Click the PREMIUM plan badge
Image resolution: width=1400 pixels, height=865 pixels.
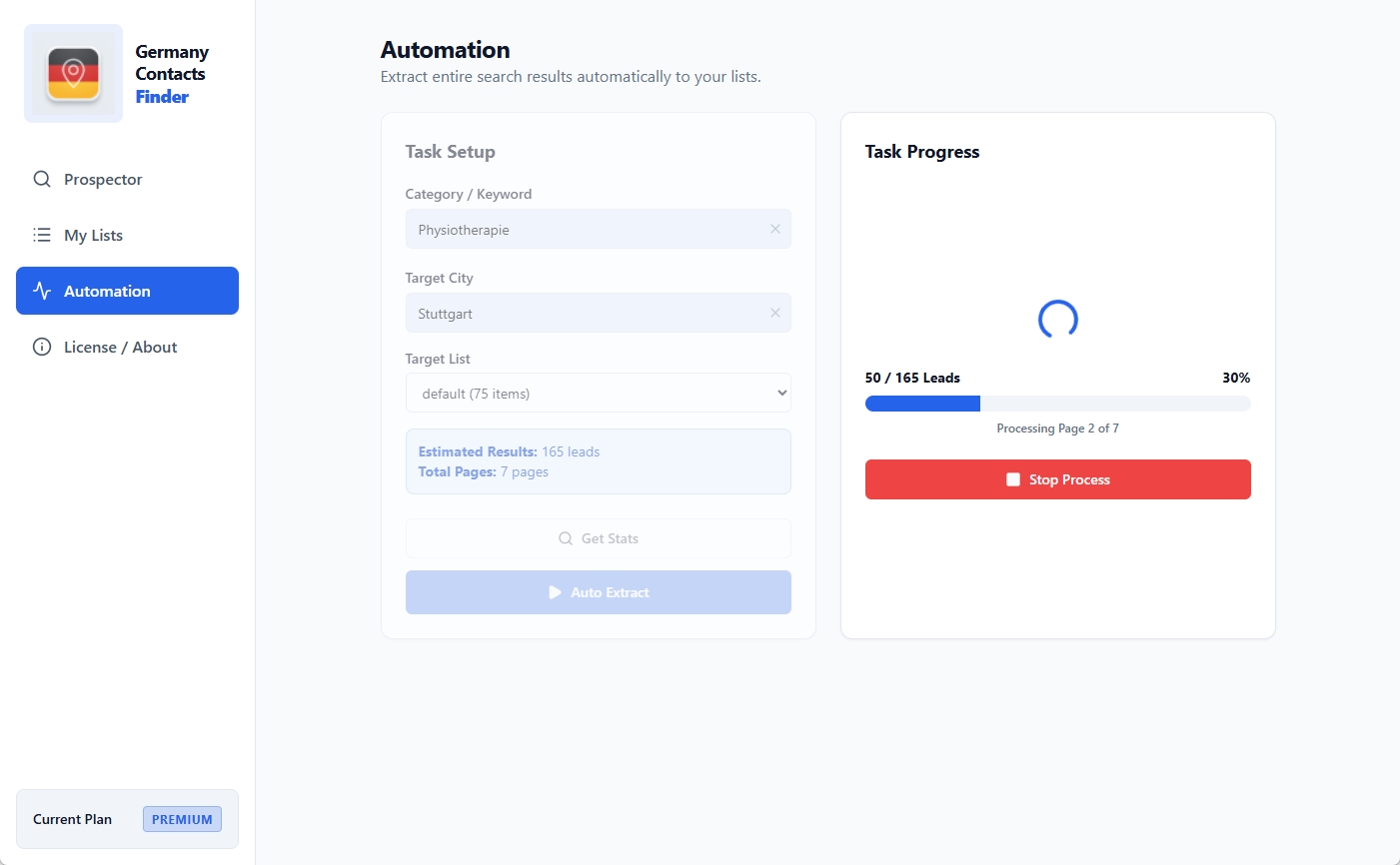click(x=182, y=818)
